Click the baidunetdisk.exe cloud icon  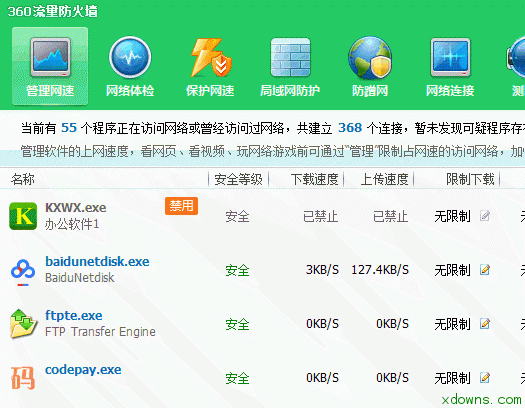click(x=23, y=270)
